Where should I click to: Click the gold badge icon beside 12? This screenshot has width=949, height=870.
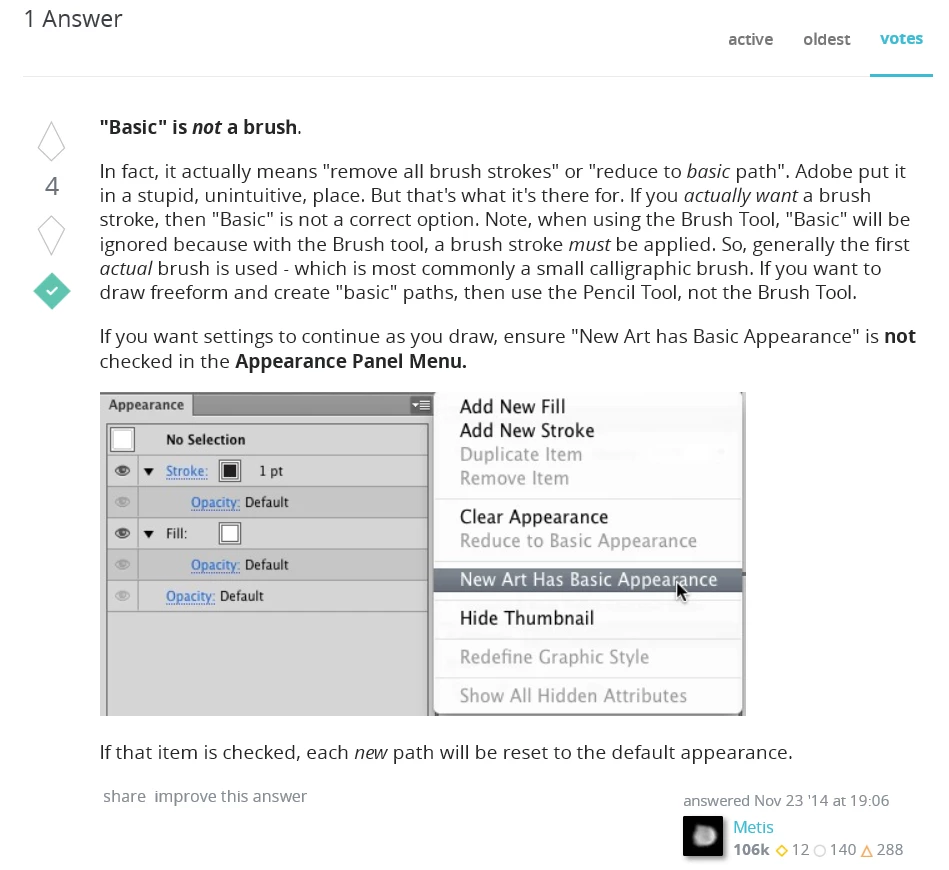(781, 851)
